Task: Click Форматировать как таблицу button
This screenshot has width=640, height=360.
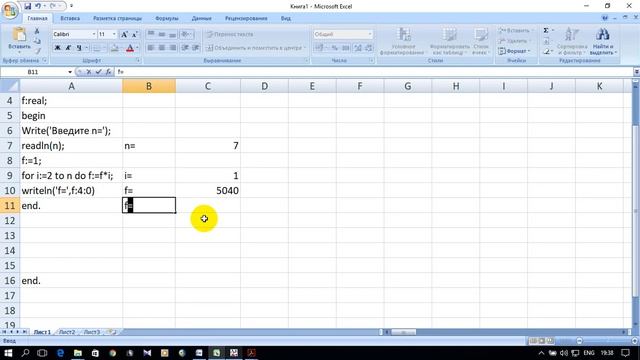Action: pos(449,41)
